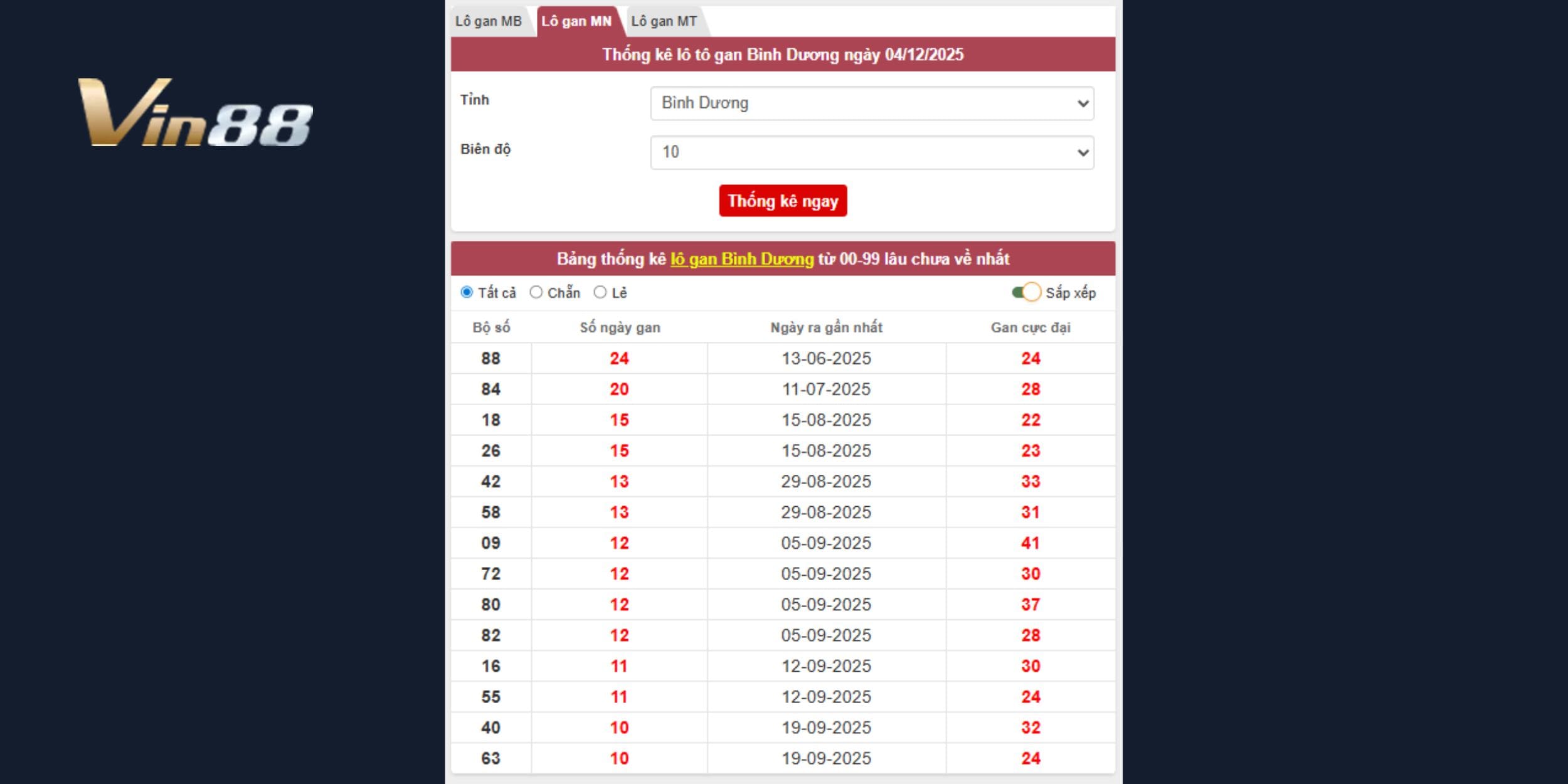
Task: Open the Tỉnh dropdown showing Bình Dương
Action: [872, 103]
